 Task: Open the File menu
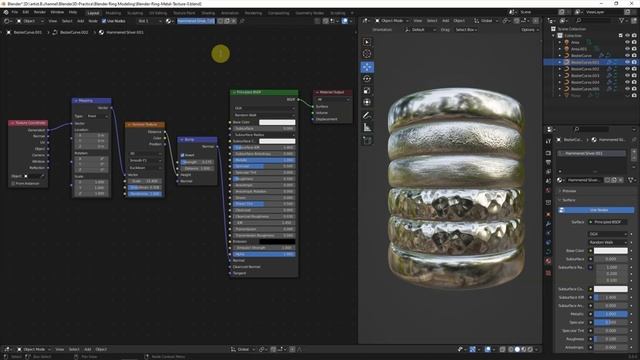[x=15, y=12]
